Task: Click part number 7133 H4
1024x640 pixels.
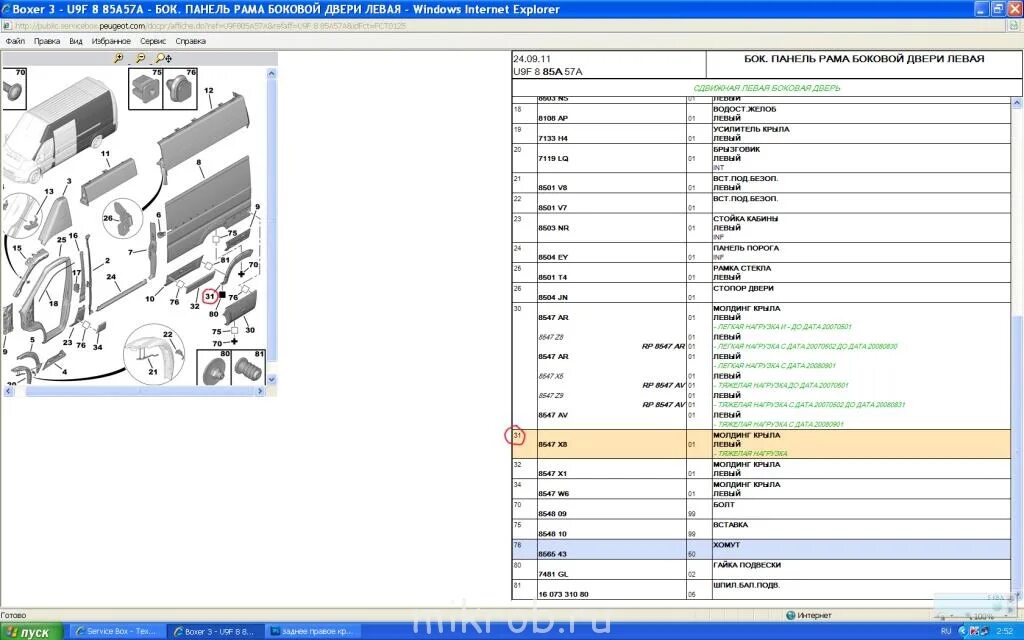Action: tap(552, 138)
